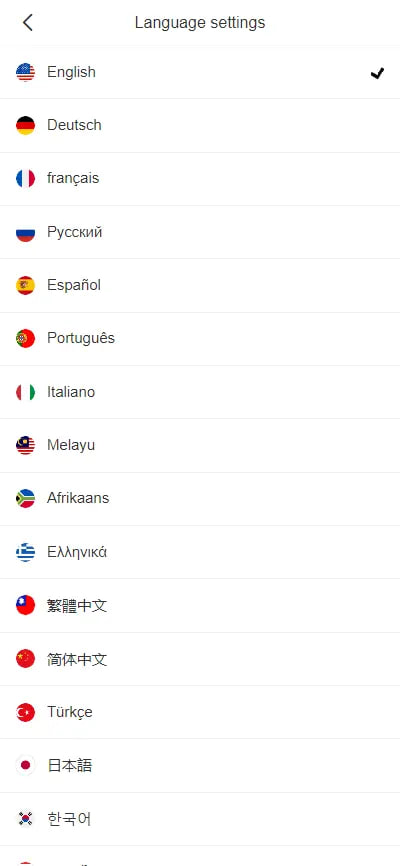This screenshot has width=400, height=866.
Task: Choose the Afrikaans language option
Action: pyautogui.click(x=200, y=499)
